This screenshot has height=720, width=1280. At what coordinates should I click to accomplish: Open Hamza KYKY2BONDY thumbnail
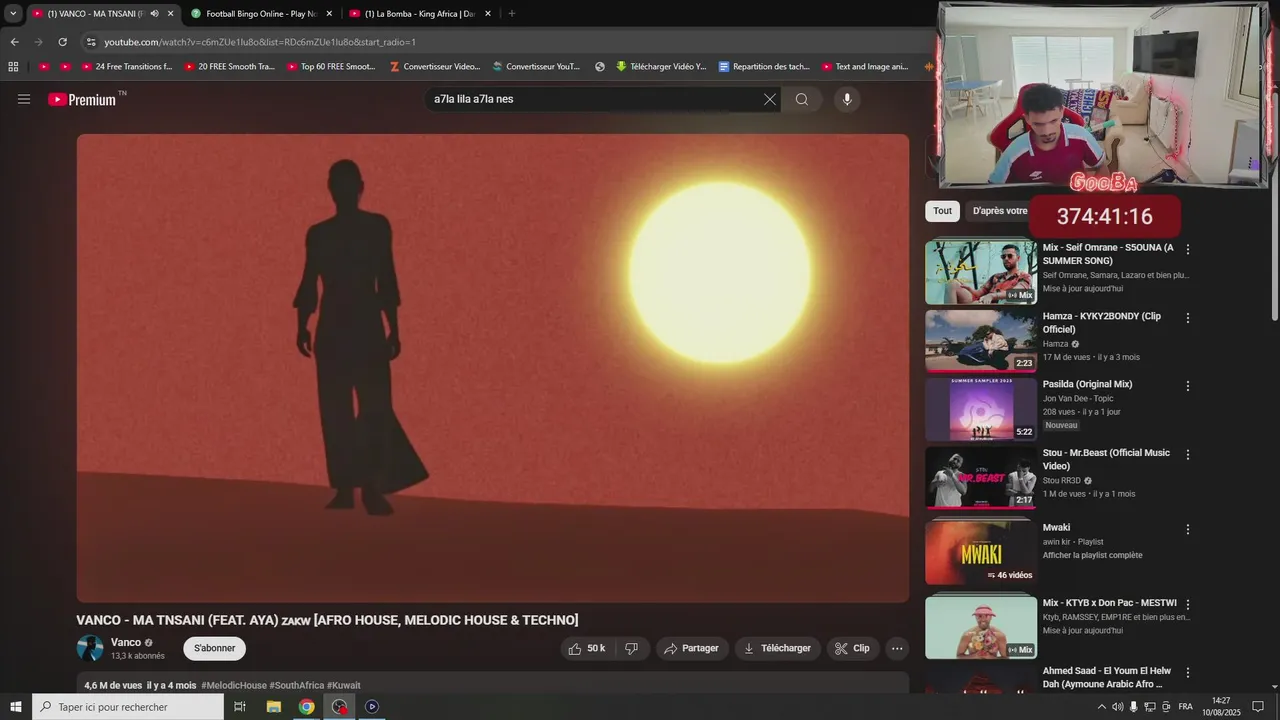click(x=981, y=340)
